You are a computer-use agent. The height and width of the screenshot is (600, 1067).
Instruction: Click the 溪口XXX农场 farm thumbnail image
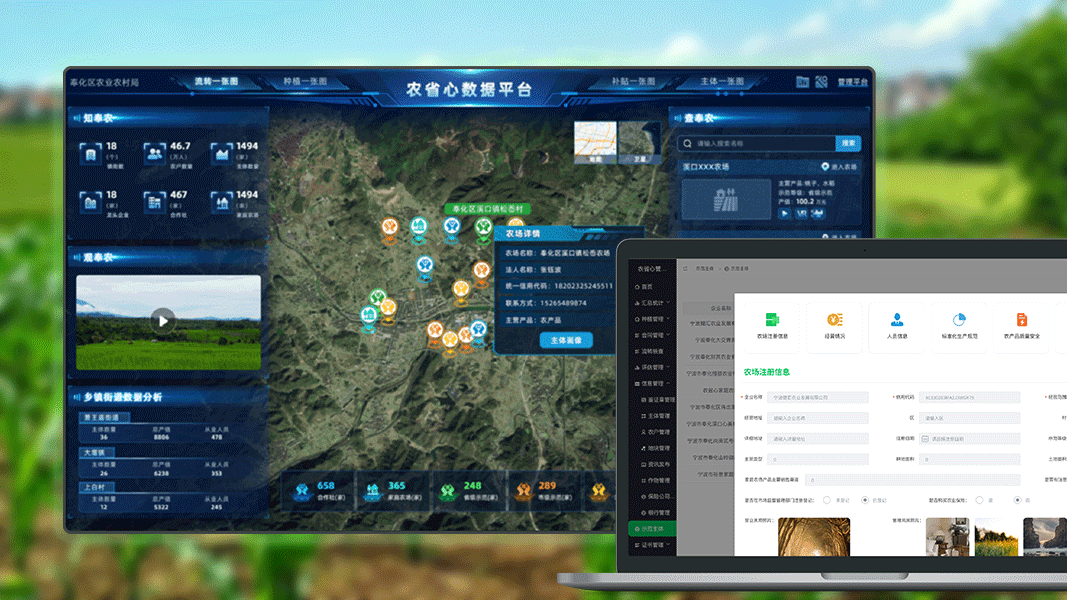coord(726,199)
